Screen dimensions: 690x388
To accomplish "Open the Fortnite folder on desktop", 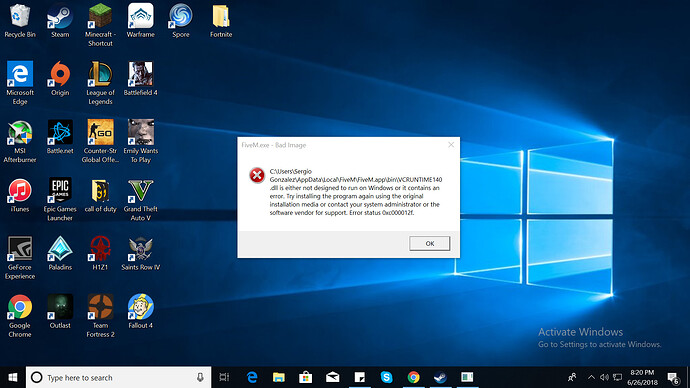I will coord(221,21).
